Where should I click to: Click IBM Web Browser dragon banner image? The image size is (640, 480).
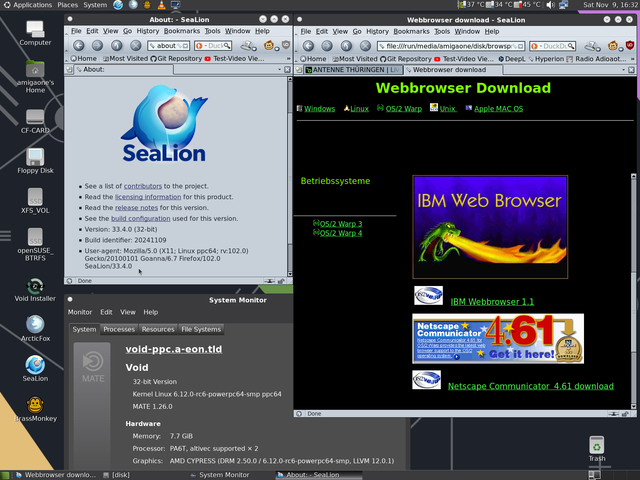pos(490,227)
